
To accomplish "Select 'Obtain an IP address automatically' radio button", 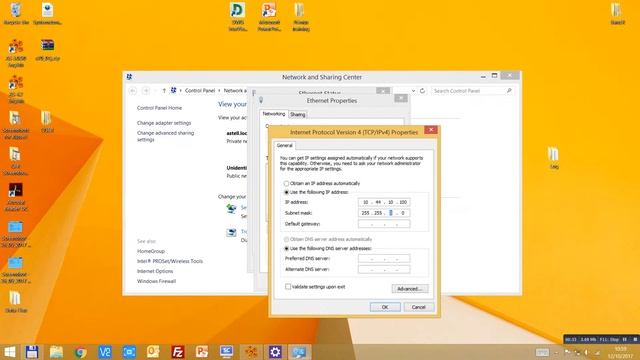I will pyautogui.click(x=286, y=184).
